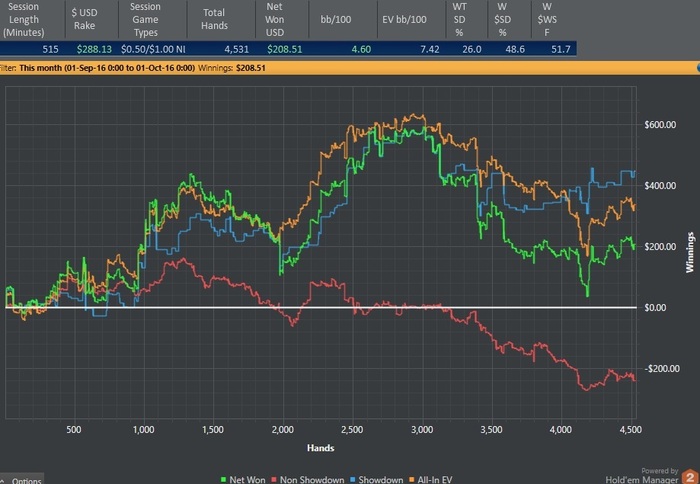Image resolution: width=700 pixels, height=484 pixels.
Task: Click the Hands x-axis title
Action: 321,448
